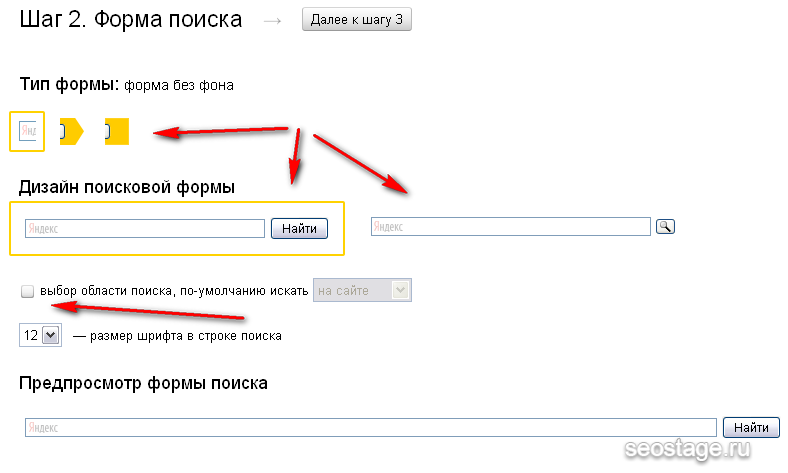Viewport: 788px width, 473px height.
Task: Expand the 'на сайте' default search dropdown
Action: tap(362, 291)
